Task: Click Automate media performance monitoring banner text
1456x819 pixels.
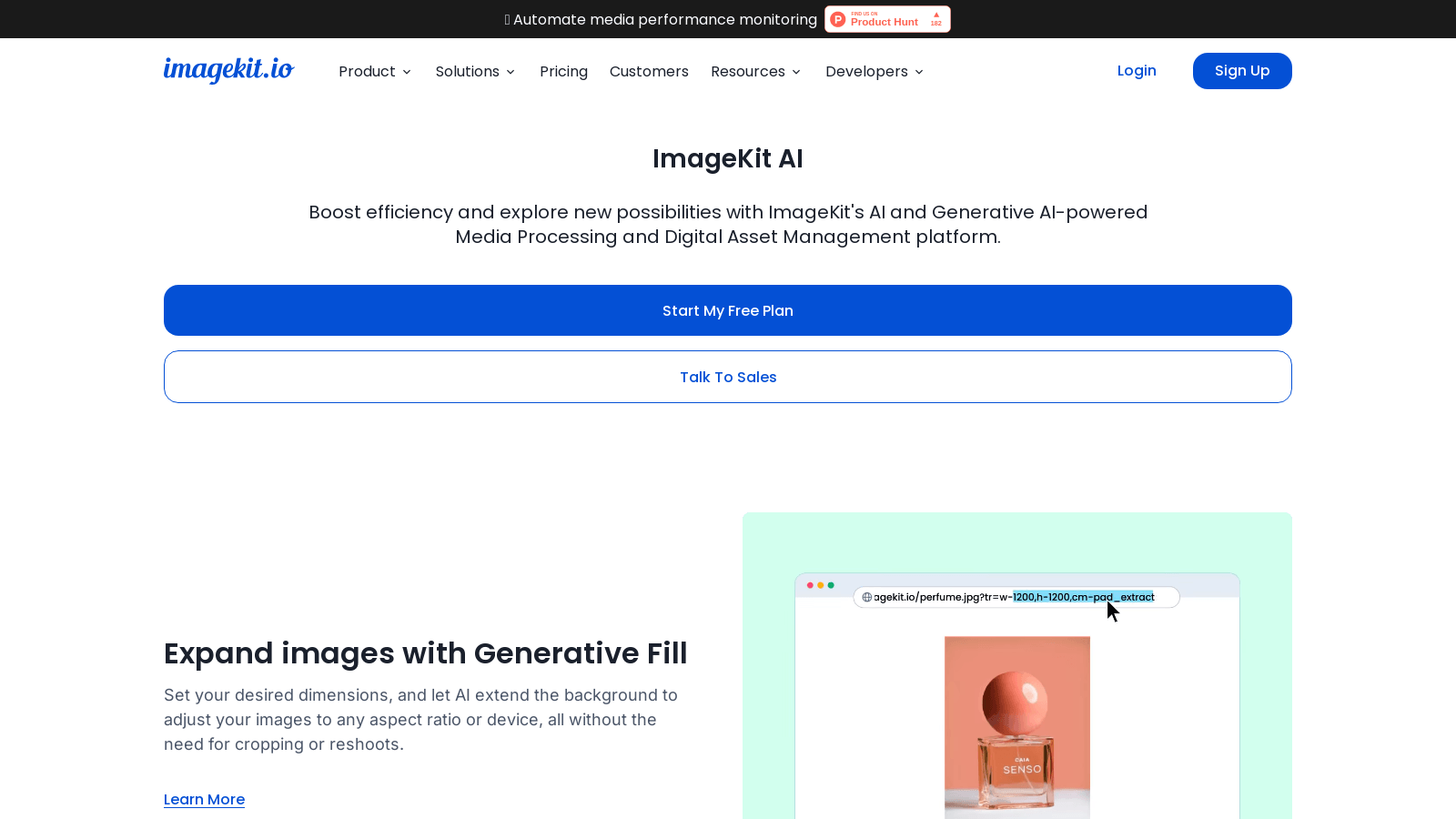Action: point(665,19)
